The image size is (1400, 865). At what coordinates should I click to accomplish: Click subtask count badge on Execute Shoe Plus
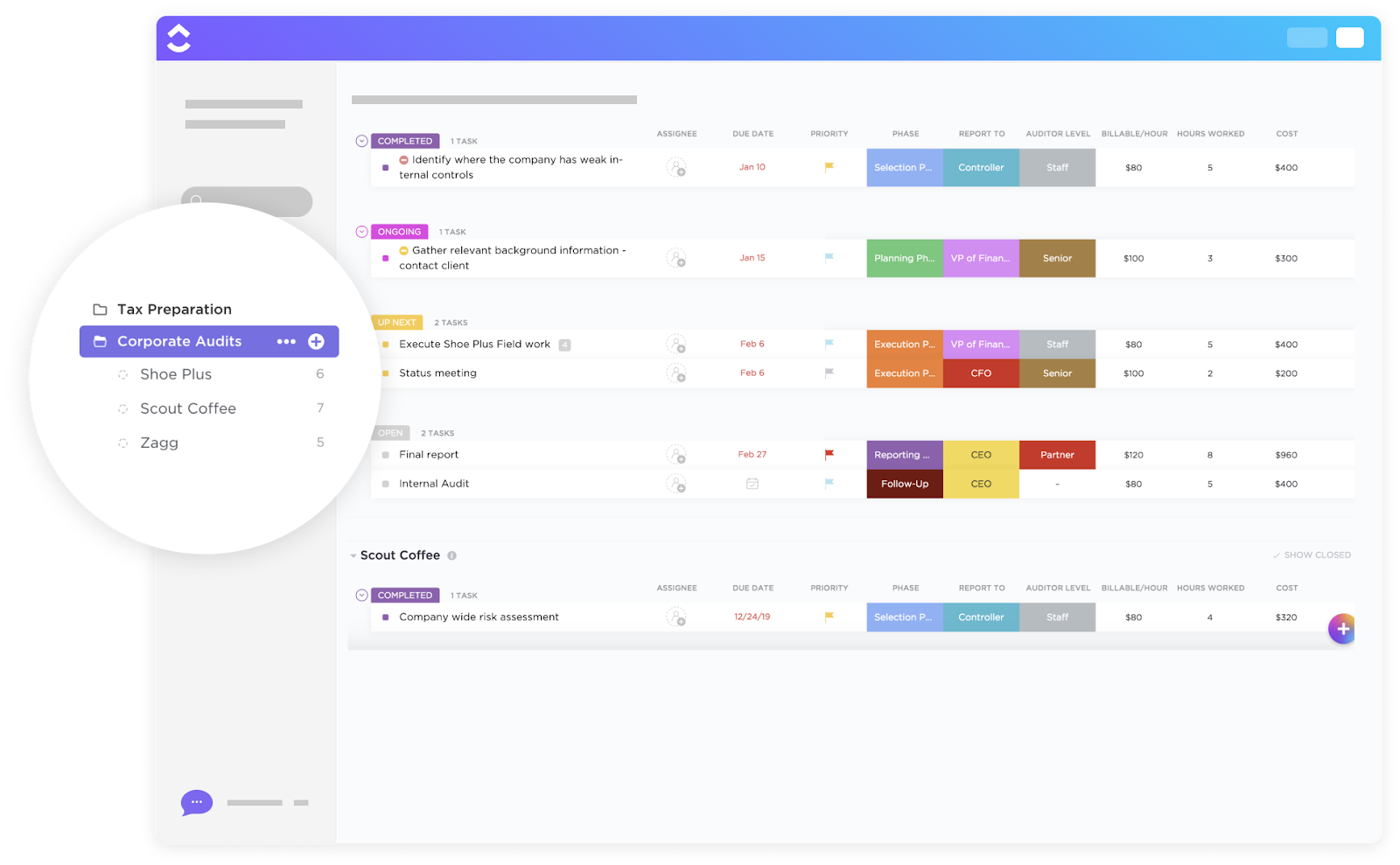[x=564, y=345]
